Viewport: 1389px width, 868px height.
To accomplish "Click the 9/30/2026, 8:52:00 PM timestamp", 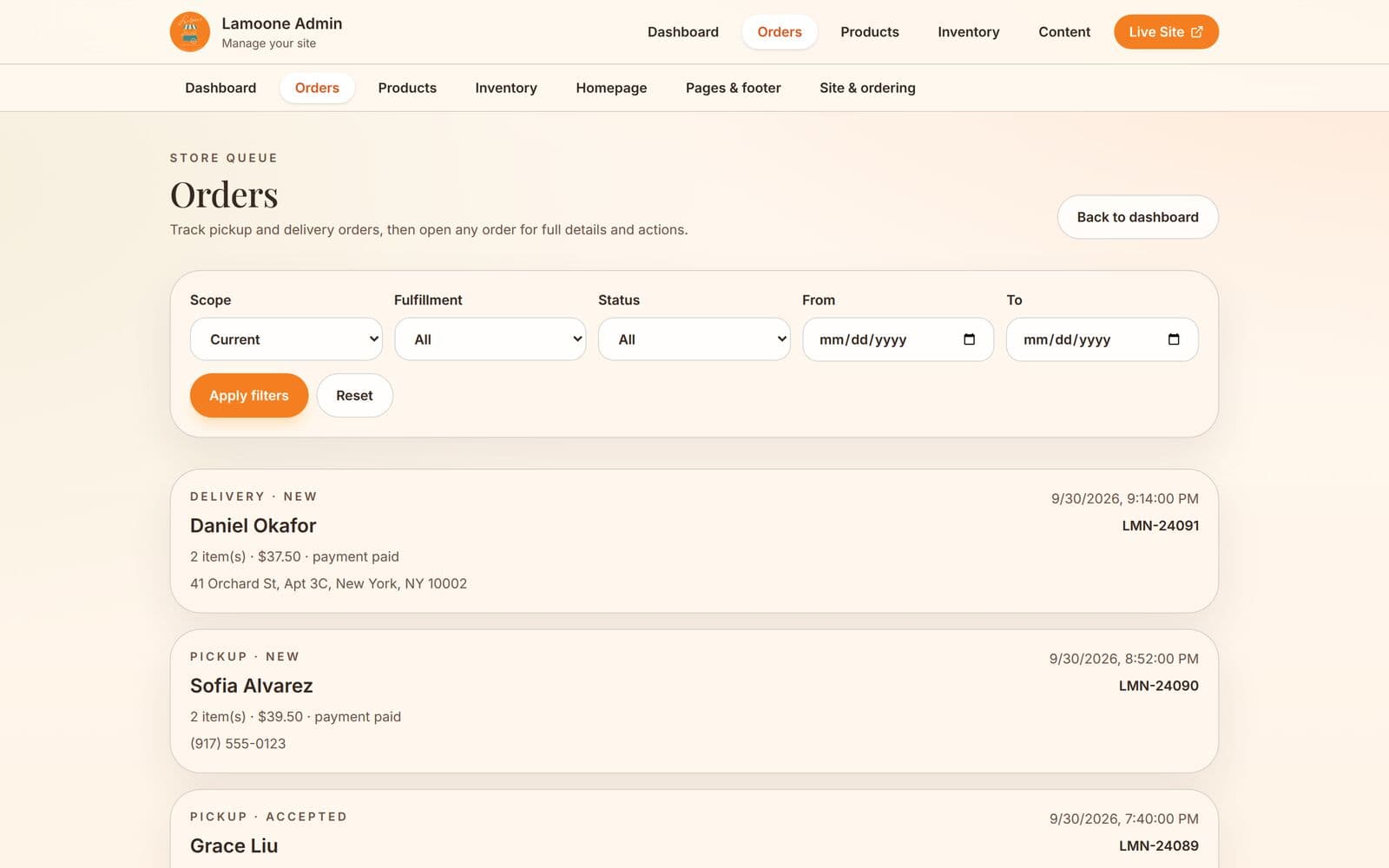I will pos(1123,659).
